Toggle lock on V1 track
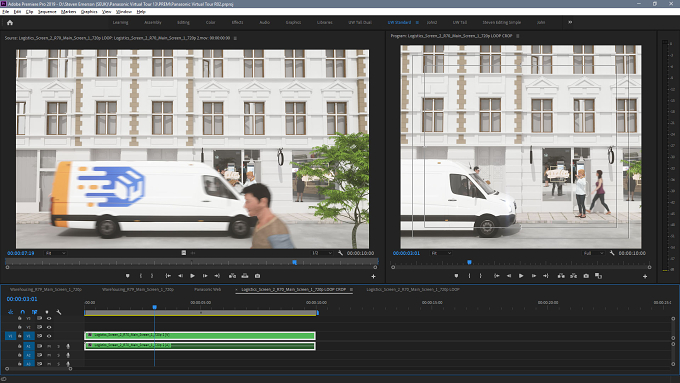This screenshot has width=680, height=383. pos(20,336)
